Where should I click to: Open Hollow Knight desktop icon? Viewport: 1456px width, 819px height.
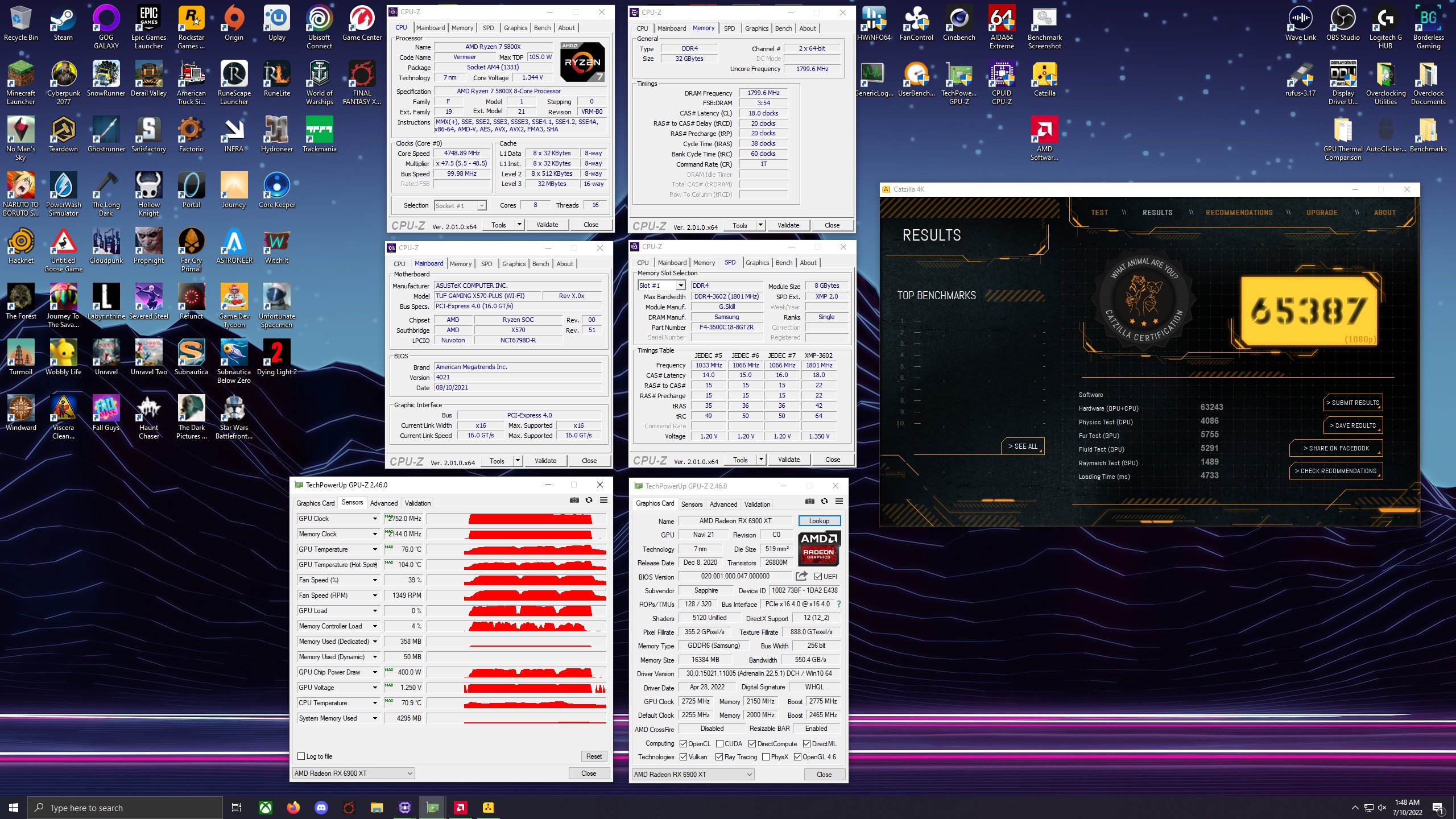coord(148,195)
